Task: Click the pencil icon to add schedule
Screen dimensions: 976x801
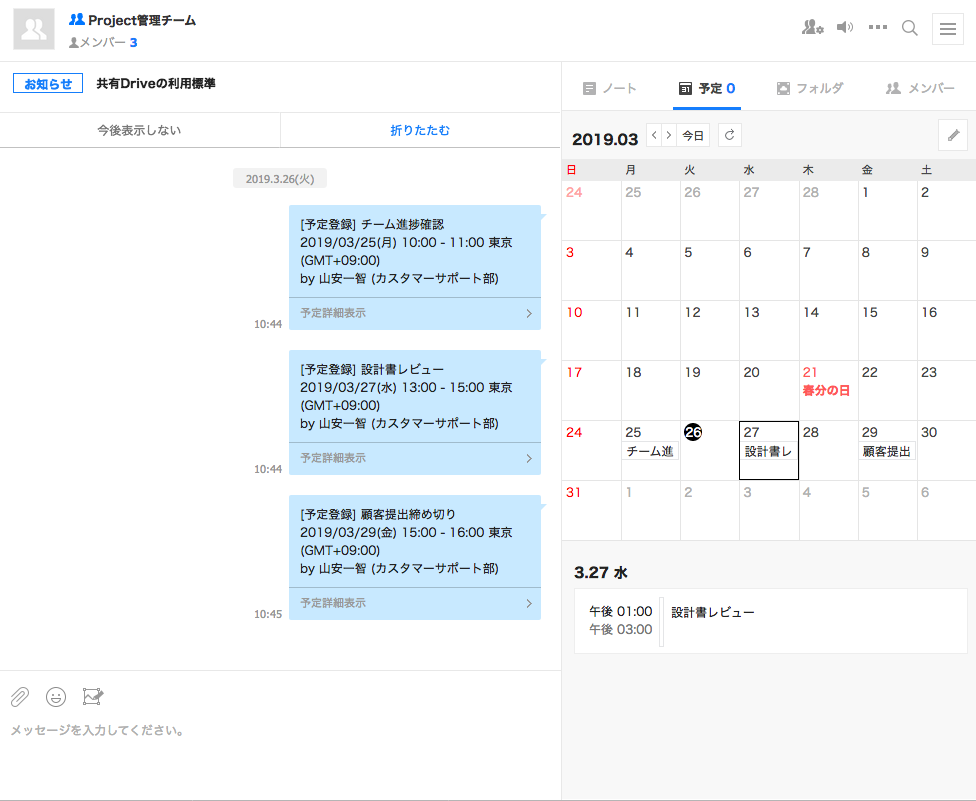Action: point(953,135)
